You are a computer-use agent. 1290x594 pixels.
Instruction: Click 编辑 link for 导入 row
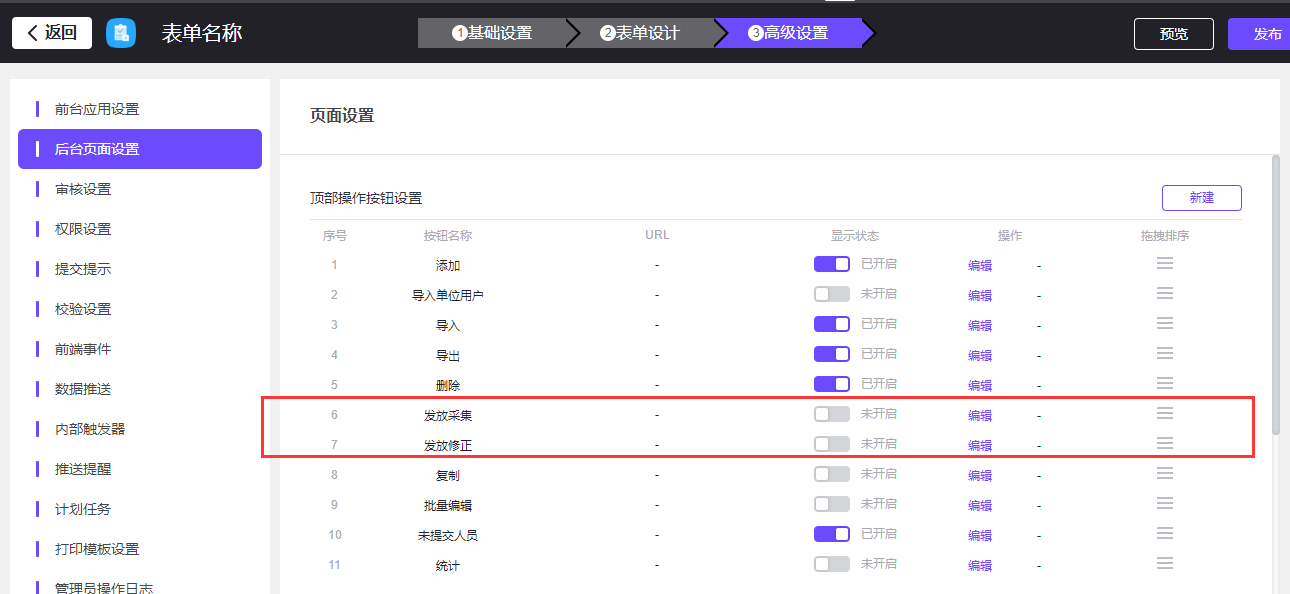[980, 326]
